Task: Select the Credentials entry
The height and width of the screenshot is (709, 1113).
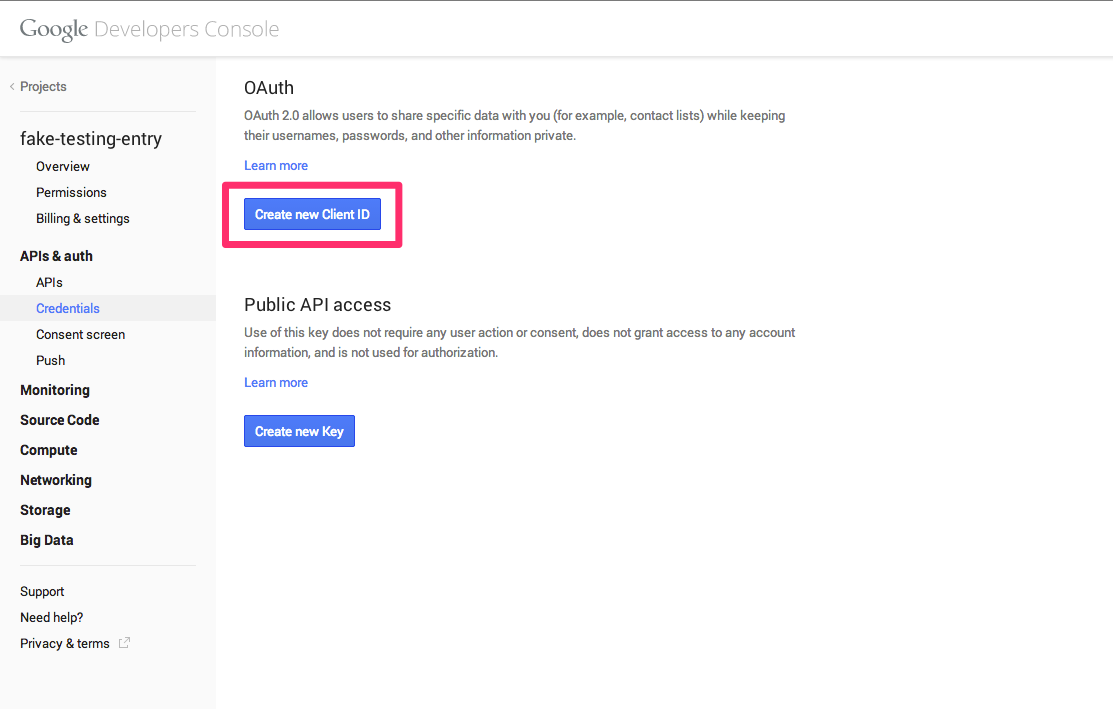Action: coord(68,308)
